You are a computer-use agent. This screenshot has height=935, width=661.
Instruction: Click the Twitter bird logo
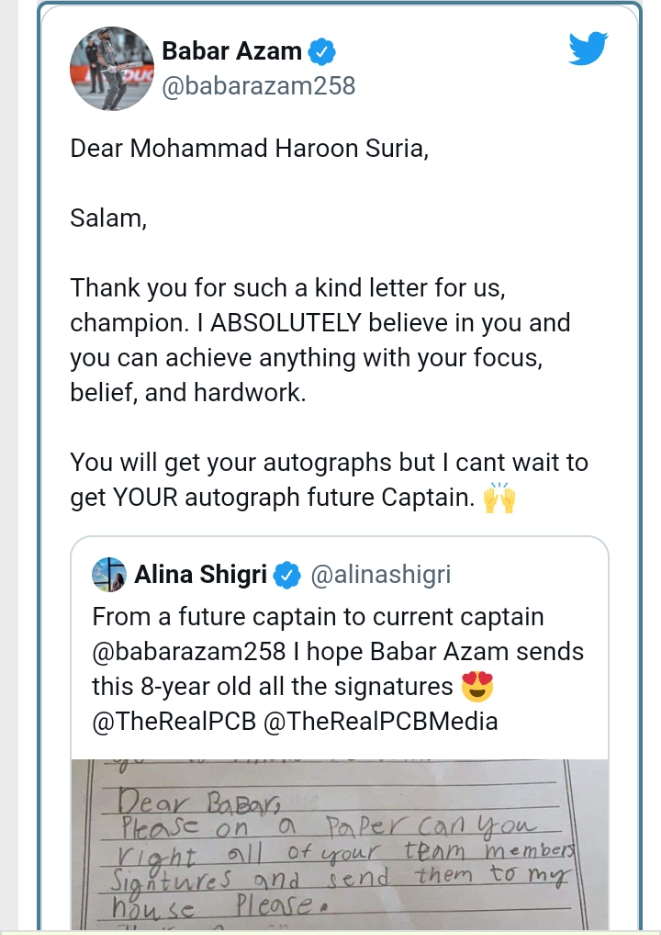[588, 48]
